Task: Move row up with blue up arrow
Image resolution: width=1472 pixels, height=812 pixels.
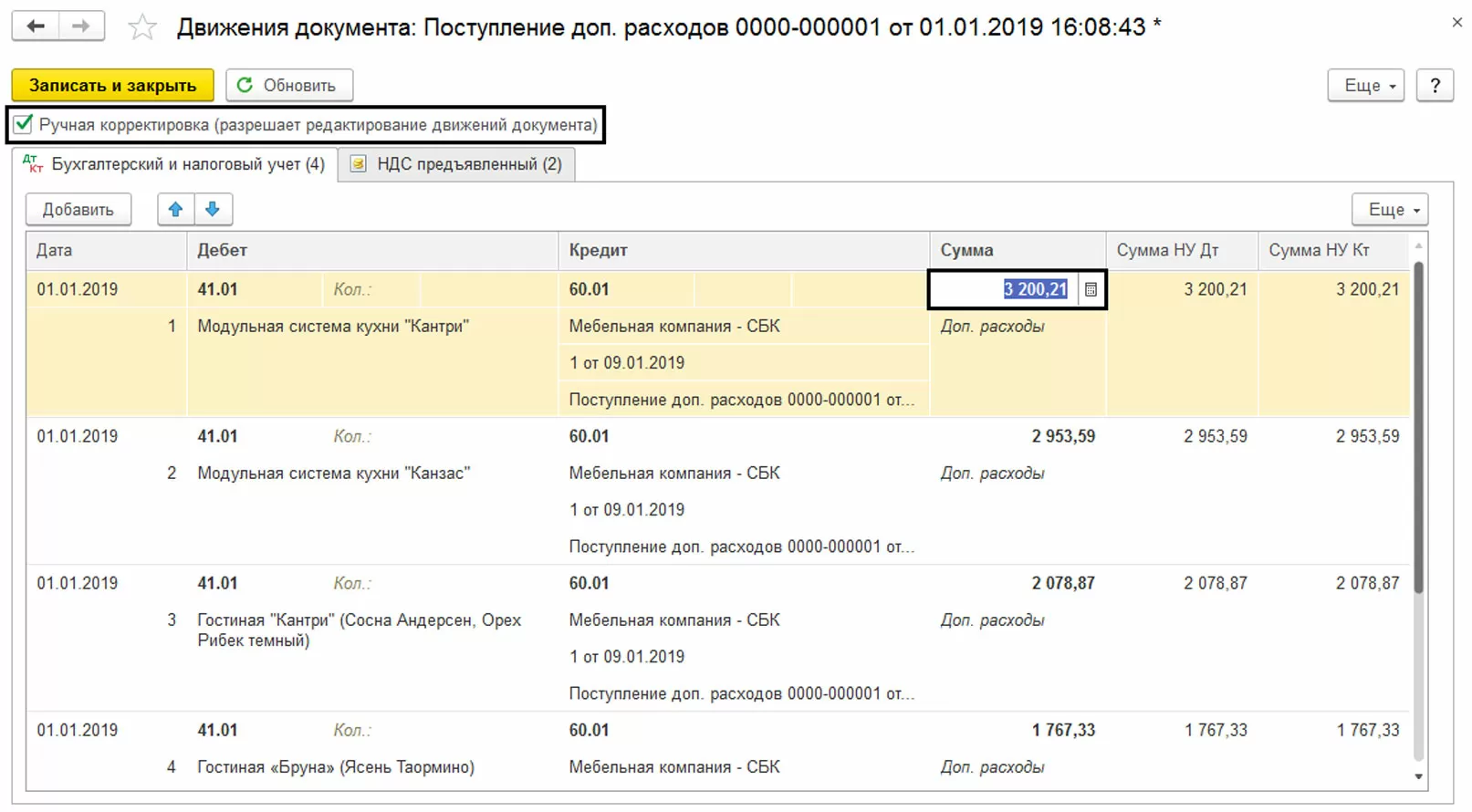Action: 176,210
